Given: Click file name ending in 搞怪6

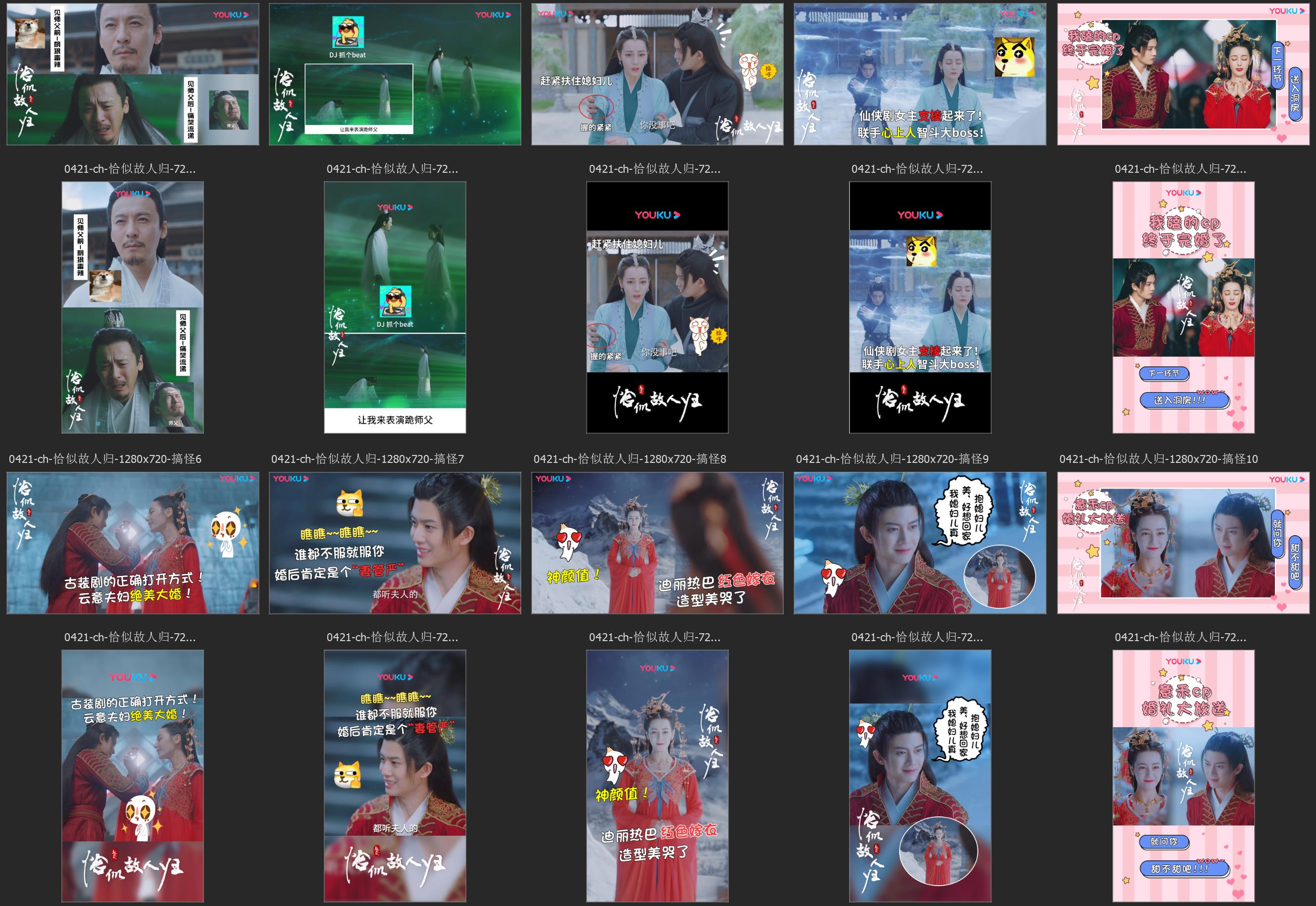Looking at the screenshot, I should coord(105,458).
